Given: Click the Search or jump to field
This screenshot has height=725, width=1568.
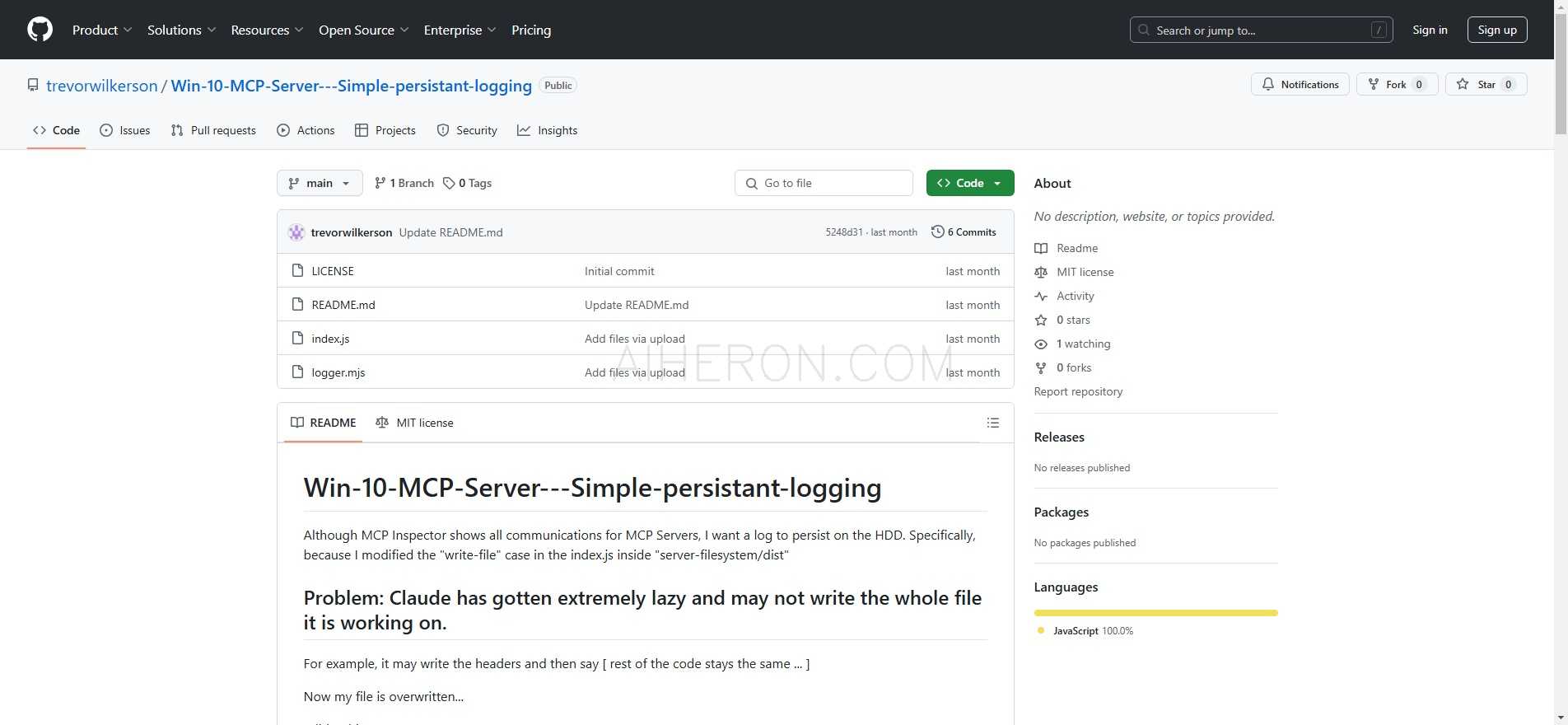Looking at the screenshot, I should (x=1262, y=30).
